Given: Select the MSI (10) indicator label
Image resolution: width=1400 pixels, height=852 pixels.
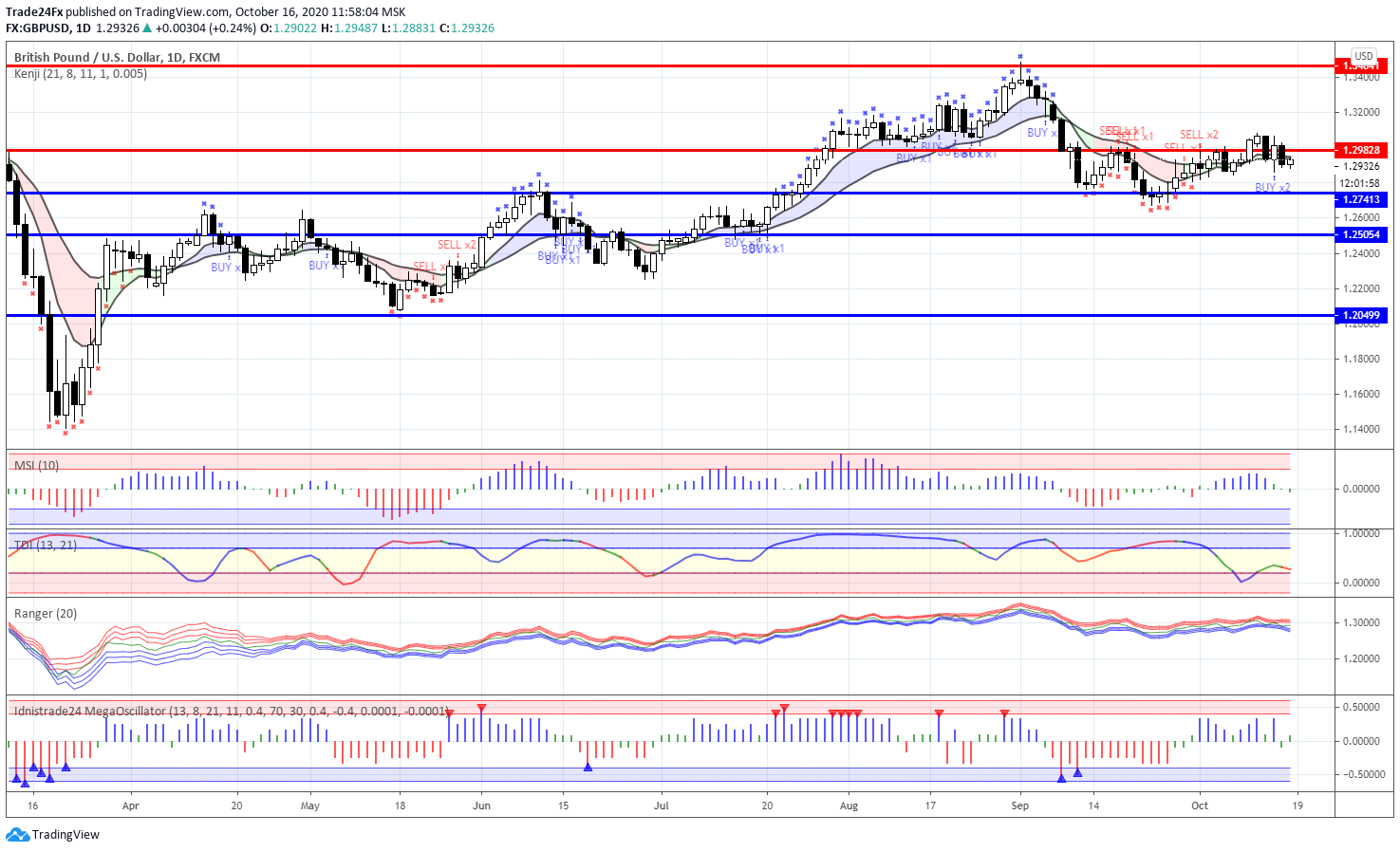Looking at the screenshot, I should (x=36, y=465).
